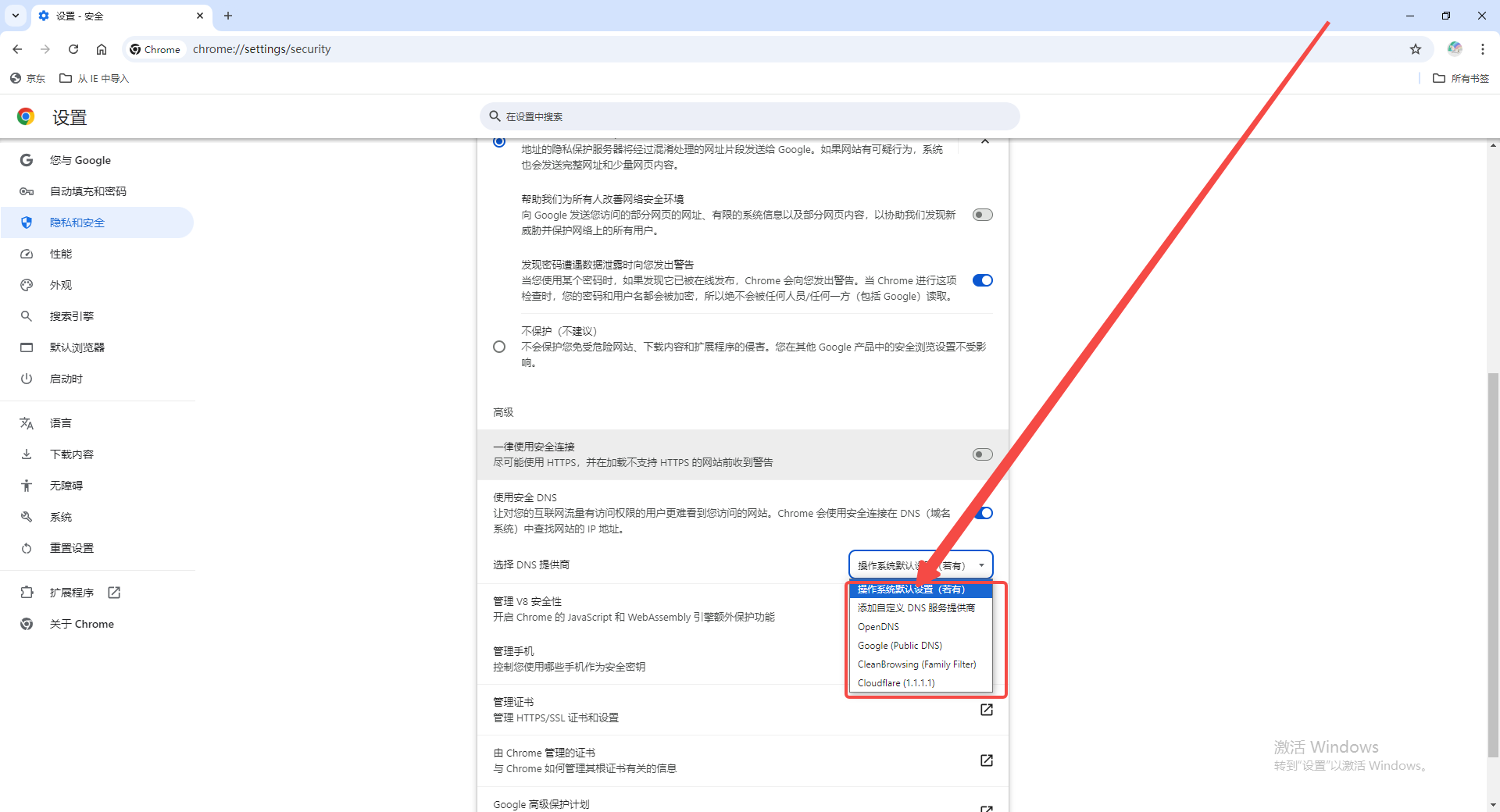Toggle 帮助我们为所有人改善网络安全环境 switch
Image resolution: width=1500 pixels, height=812 pixels.
point(983,215)
